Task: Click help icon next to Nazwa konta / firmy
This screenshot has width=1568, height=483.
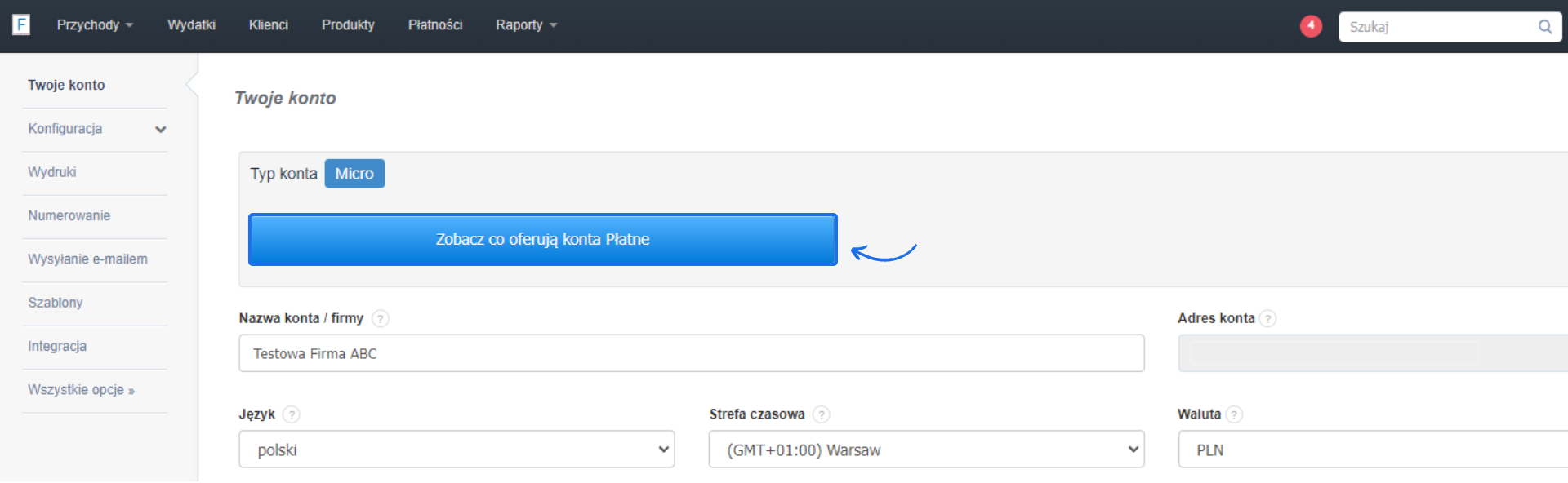Action: (x=381, y=319)
